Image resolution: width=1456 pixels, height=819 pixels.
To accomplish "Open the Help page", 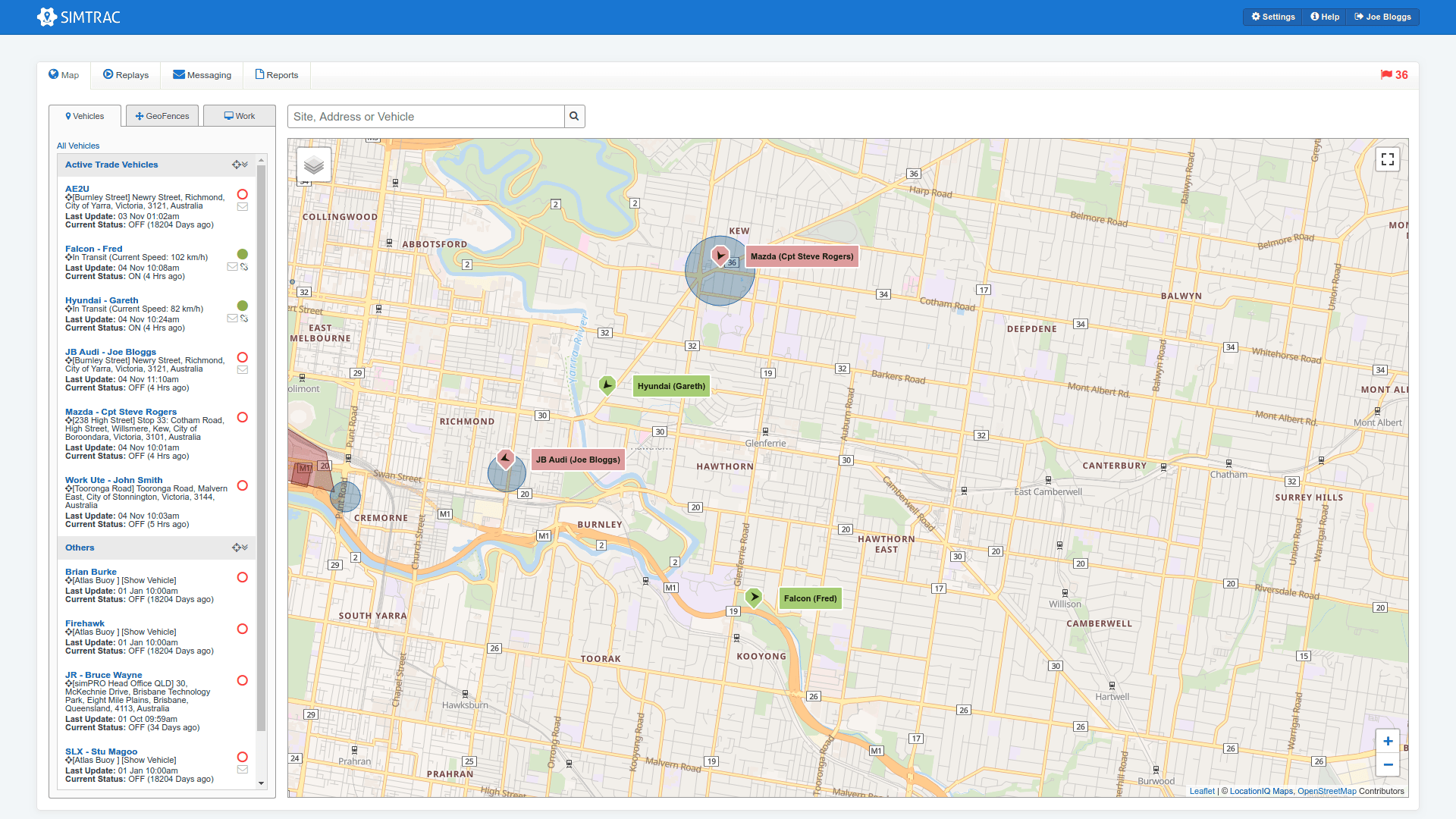I will click(x=1325, y=17).
